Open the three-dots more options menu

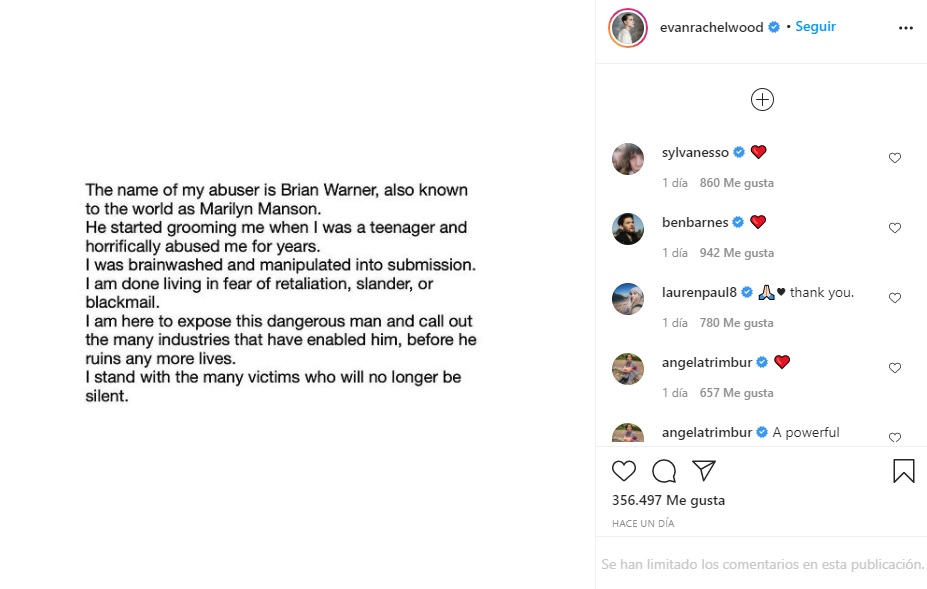906,28
